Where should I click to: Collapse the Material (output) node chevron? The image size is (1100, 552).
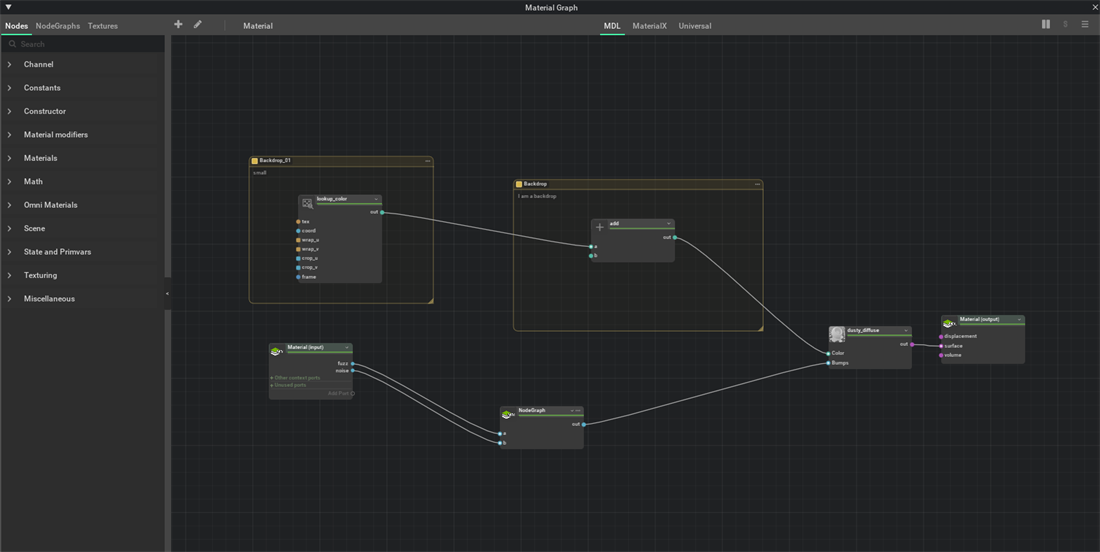1019,320
